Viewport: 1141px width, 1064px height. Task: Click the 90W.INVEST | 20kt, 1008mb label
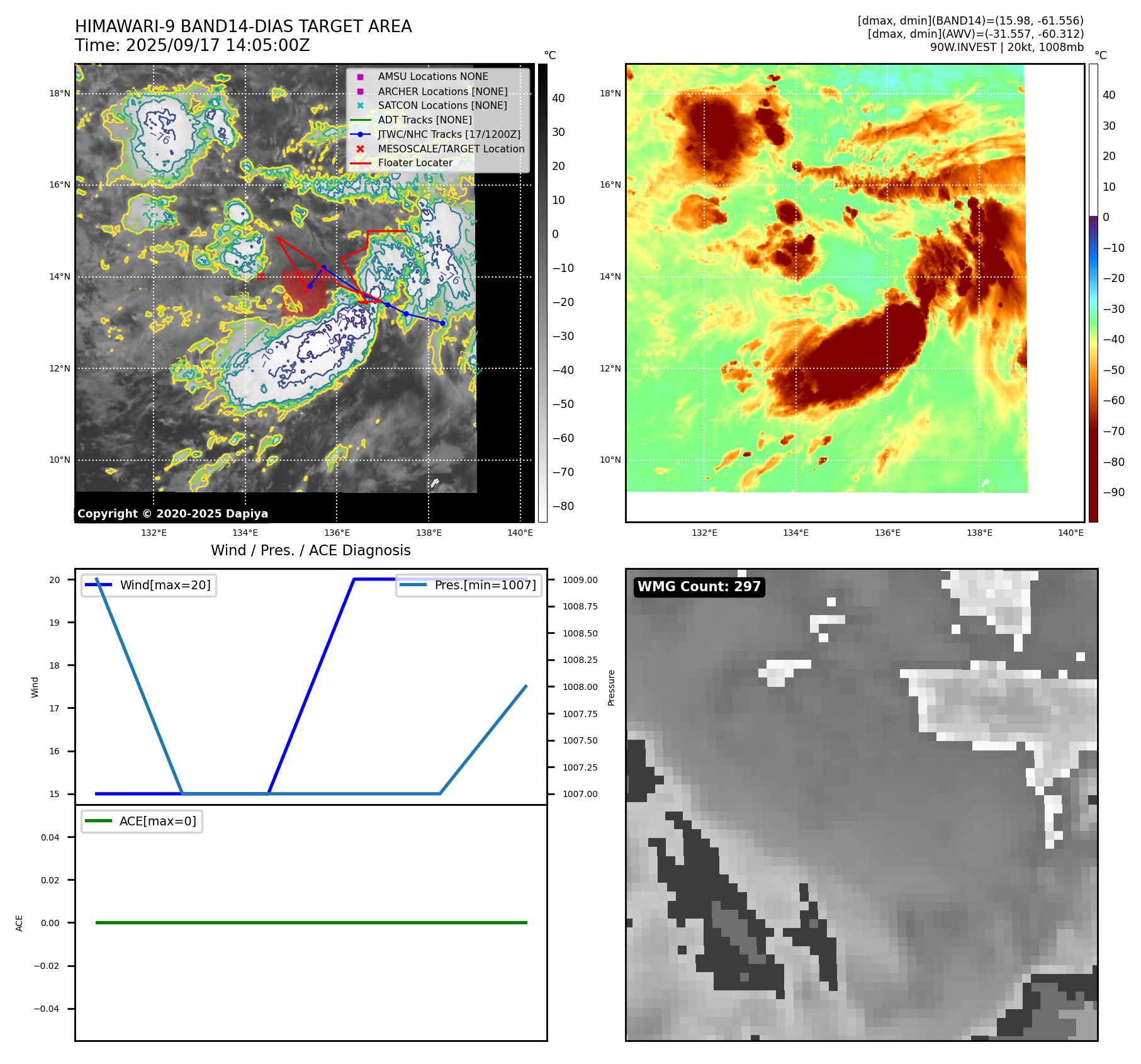1007,47
